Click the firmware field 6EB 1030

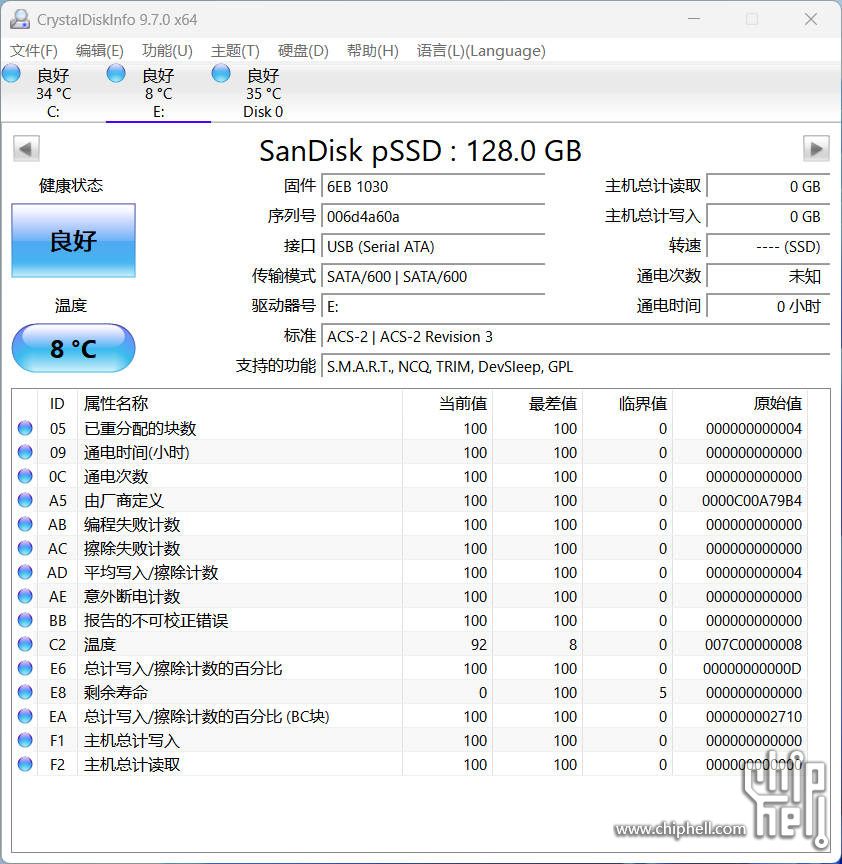point(433,186)
